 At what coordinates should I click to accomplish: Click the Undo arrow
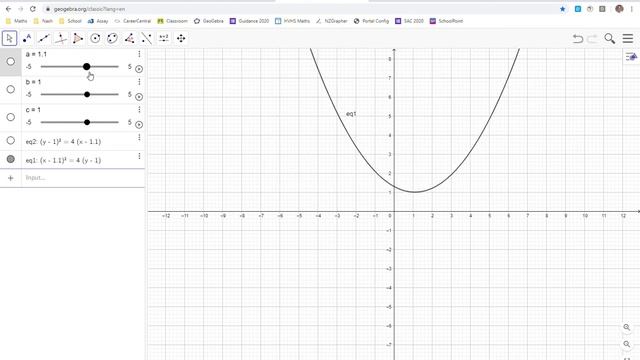point(578,39)
